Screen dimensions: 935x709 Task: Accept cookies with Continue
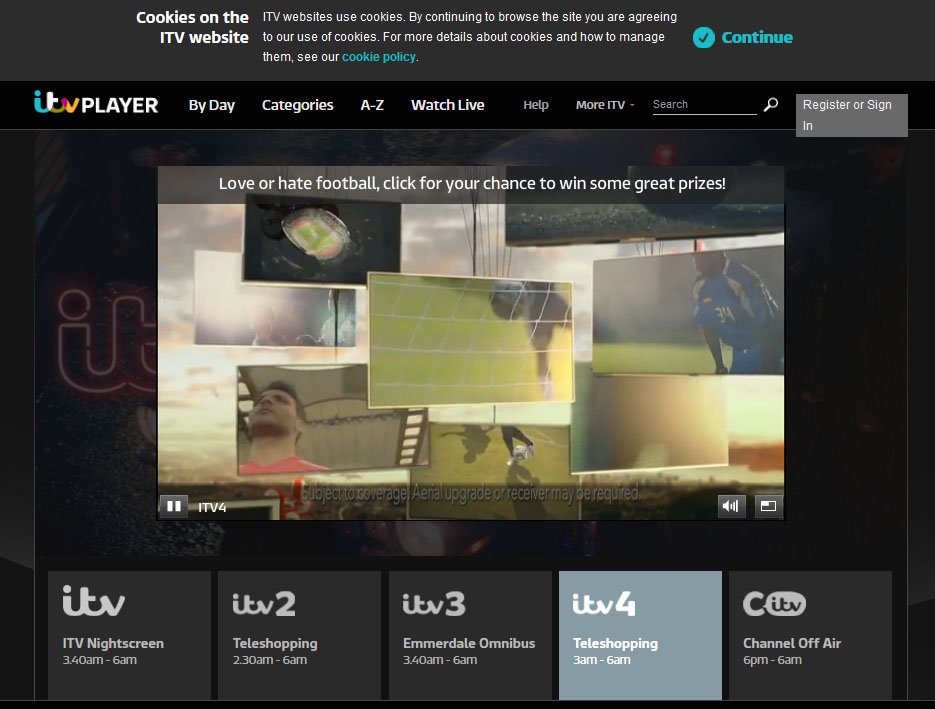pos(743,38)
